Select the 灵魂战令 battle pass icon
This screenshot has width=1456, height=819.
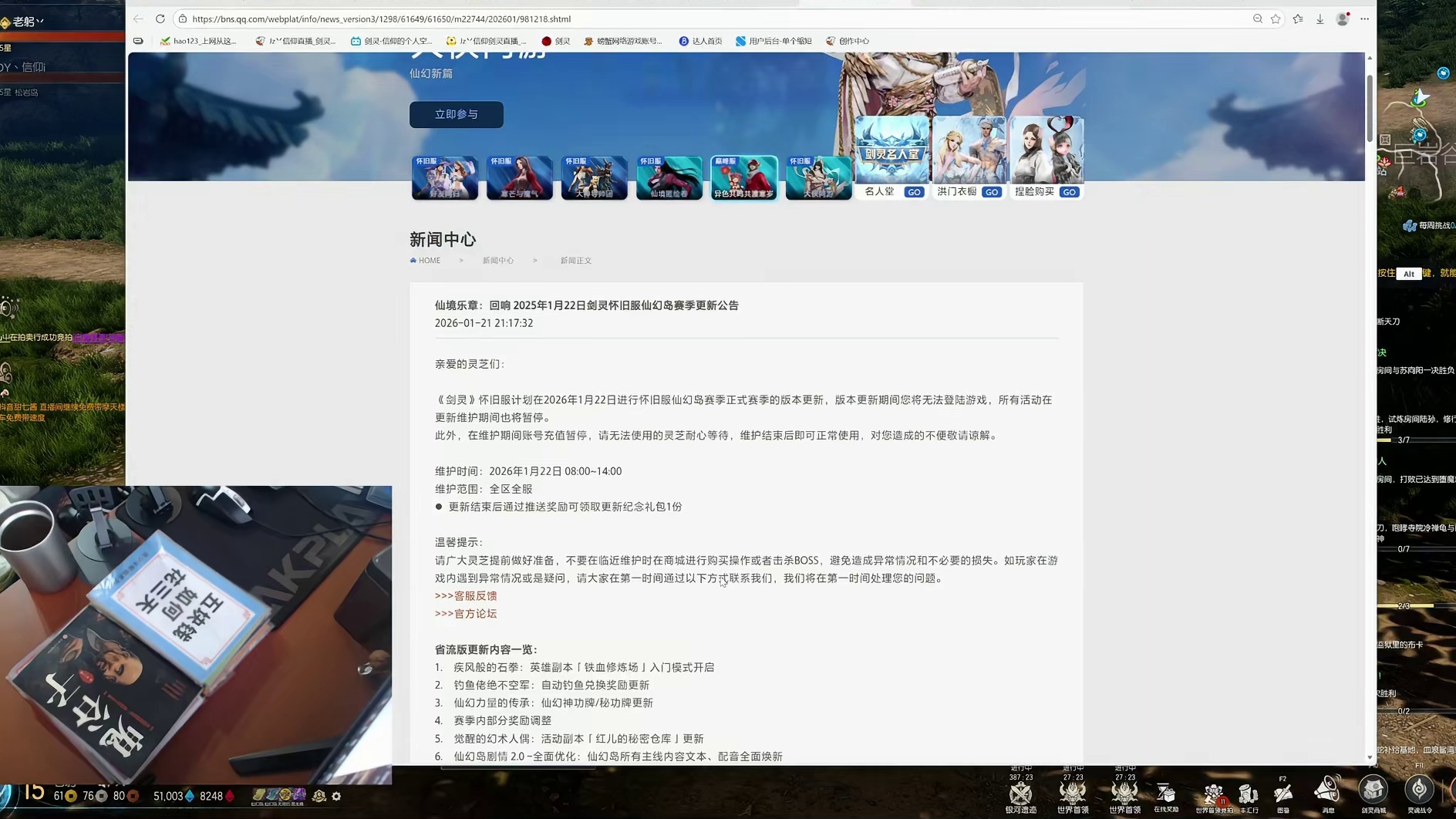(x=1420, y=790)
